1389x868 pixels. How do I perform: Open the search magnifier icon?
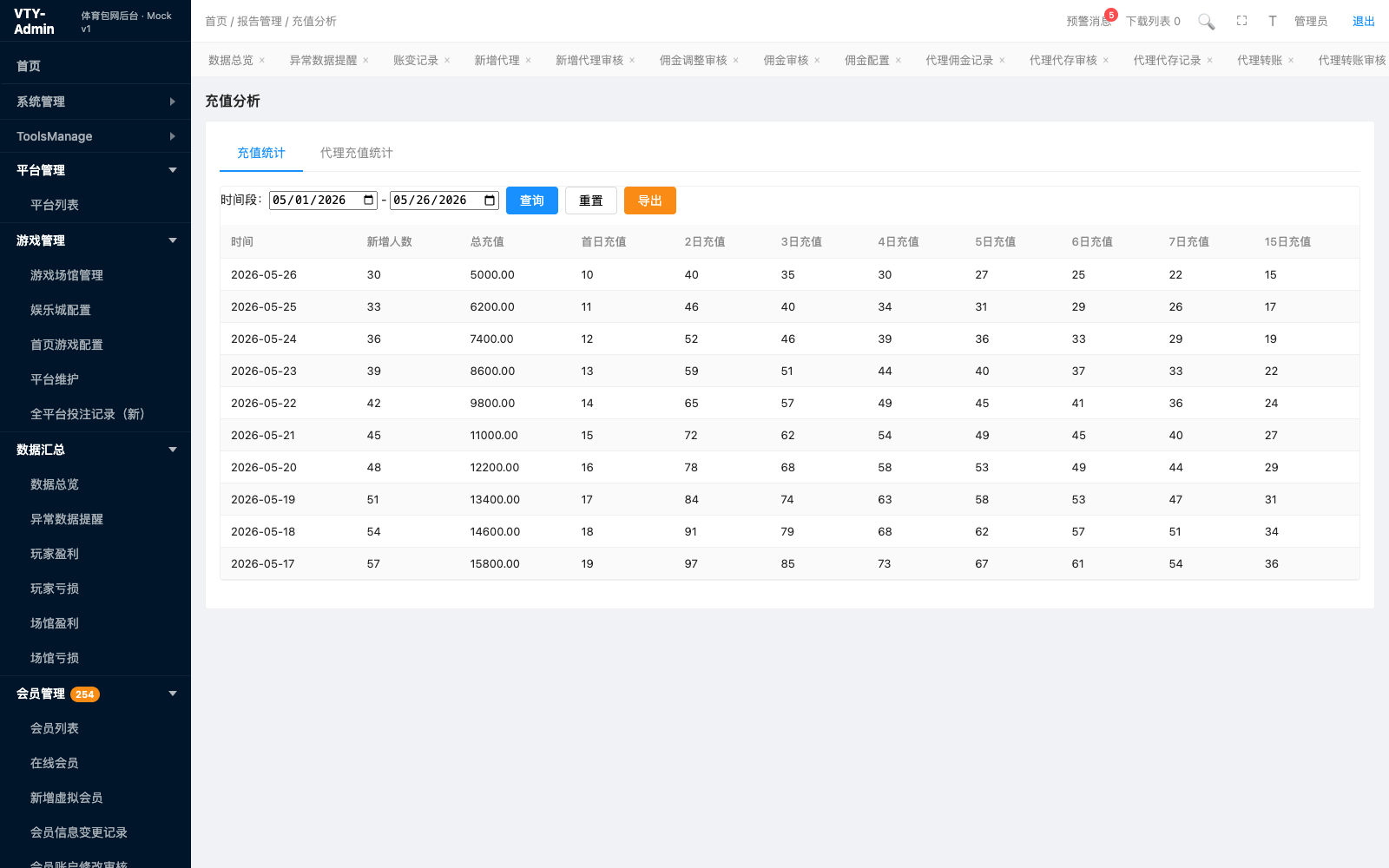pos(1206,22)
